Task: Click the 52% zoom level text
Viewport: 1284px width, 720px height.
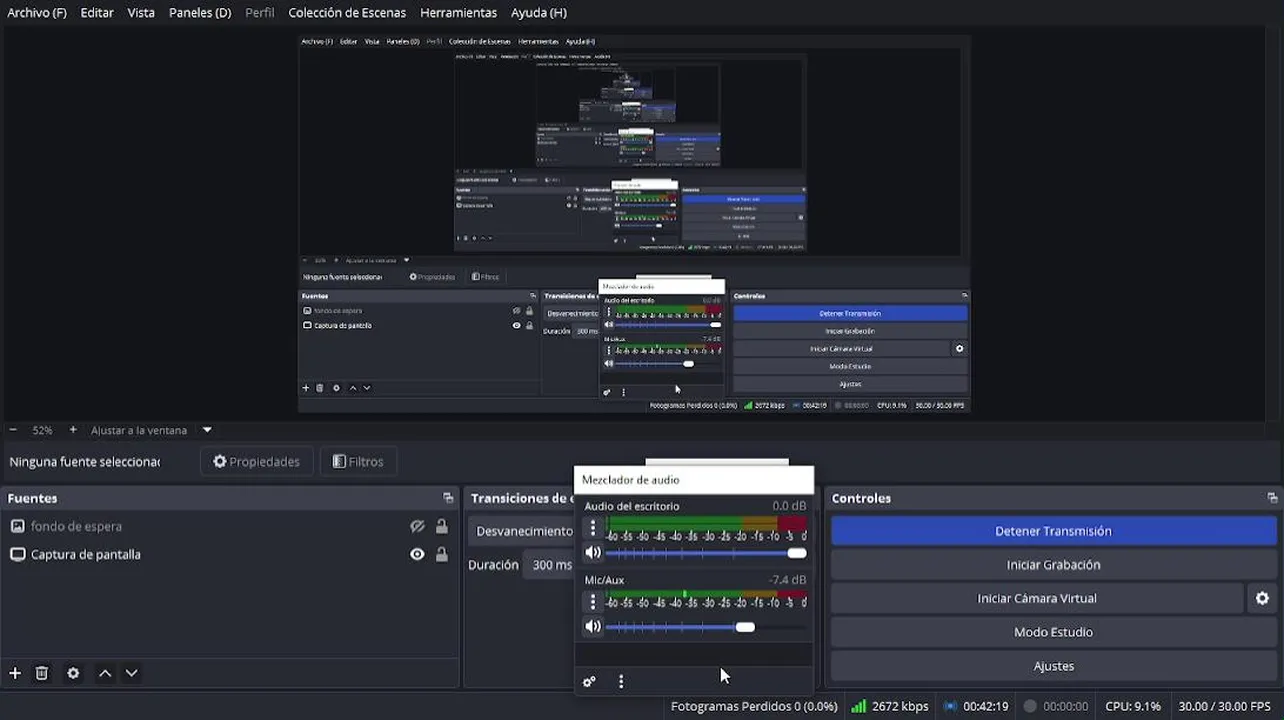Action: point(42,430)
